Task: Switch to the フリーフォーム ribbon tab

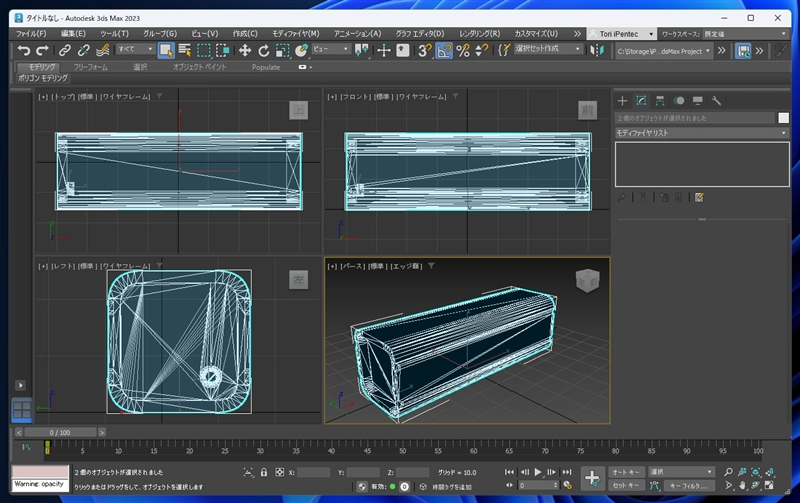Action: [91, 67]
